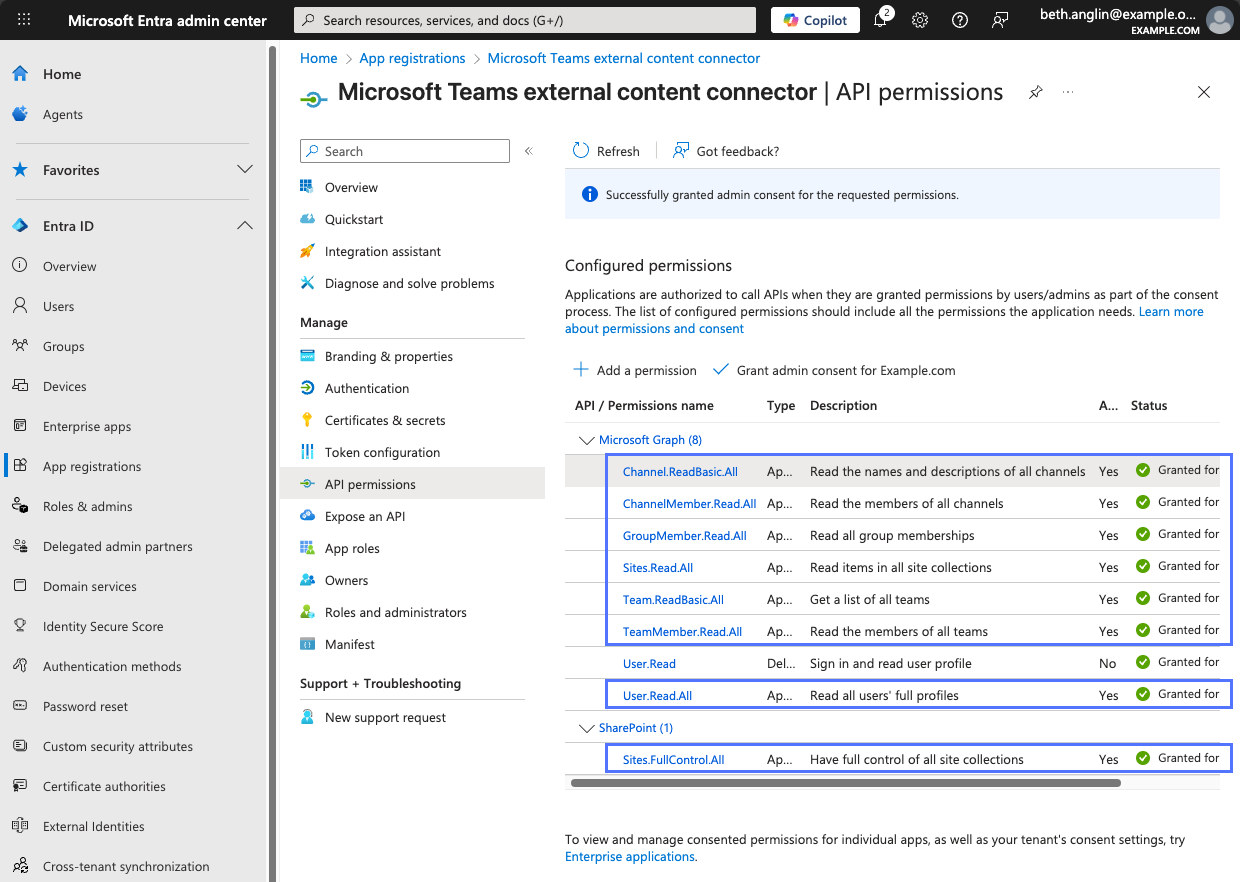Image resolution: width=1240 pixels, height=882 pixels.
Task: Open Overview in the app resource menu
Action: 351,187
